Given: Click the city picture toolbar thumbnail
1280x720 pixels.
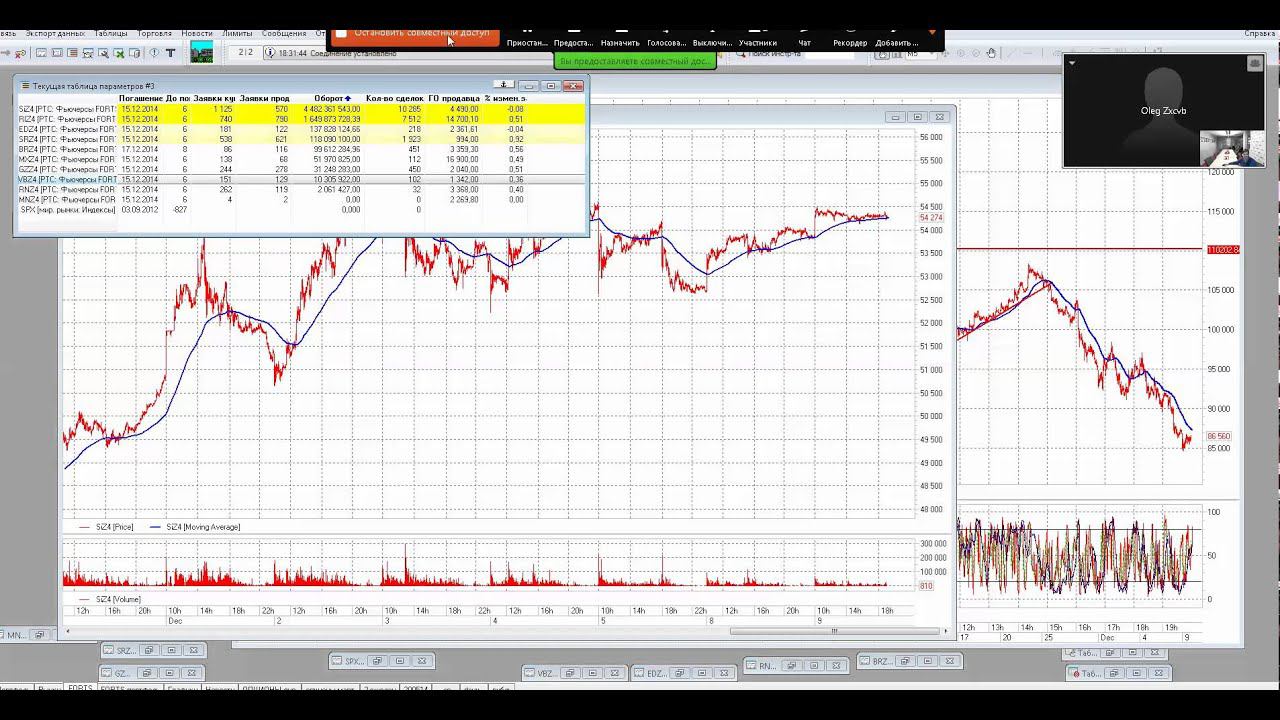Looking at the screenshot, I should (x=202, y=52).
